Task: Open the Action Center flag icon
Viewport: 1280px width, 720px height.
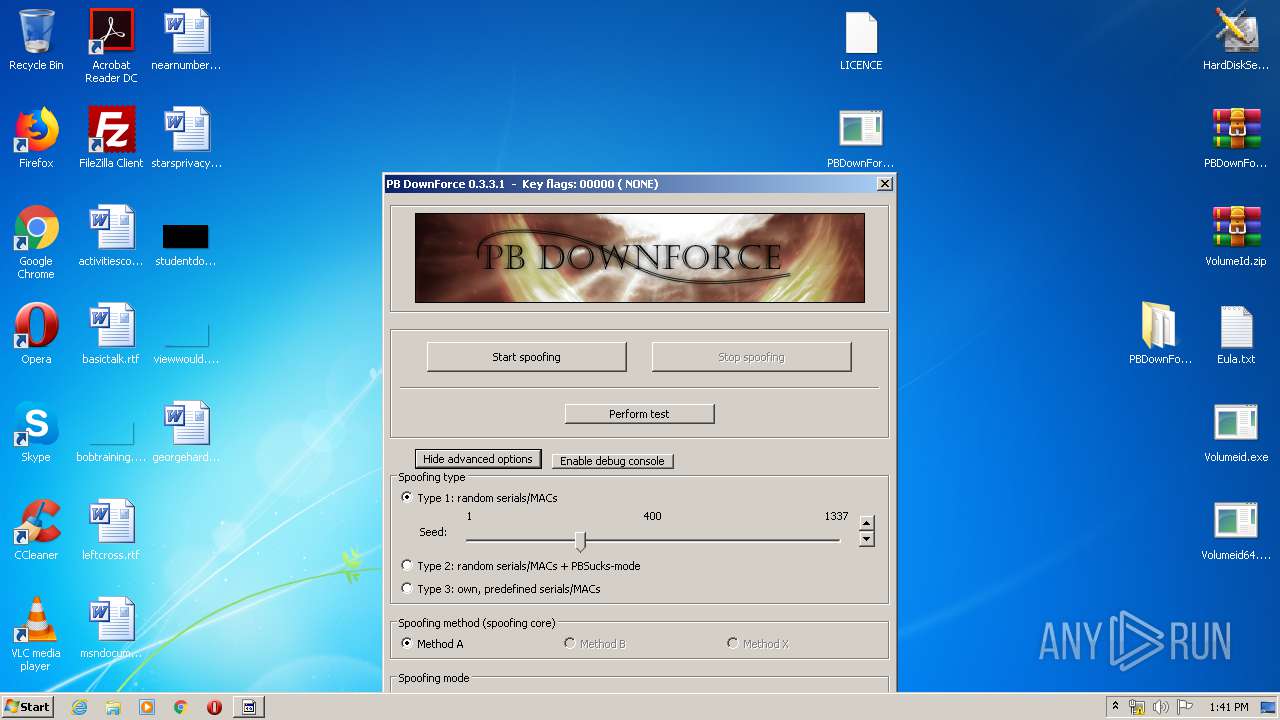Action: [x=1184, y=707]
